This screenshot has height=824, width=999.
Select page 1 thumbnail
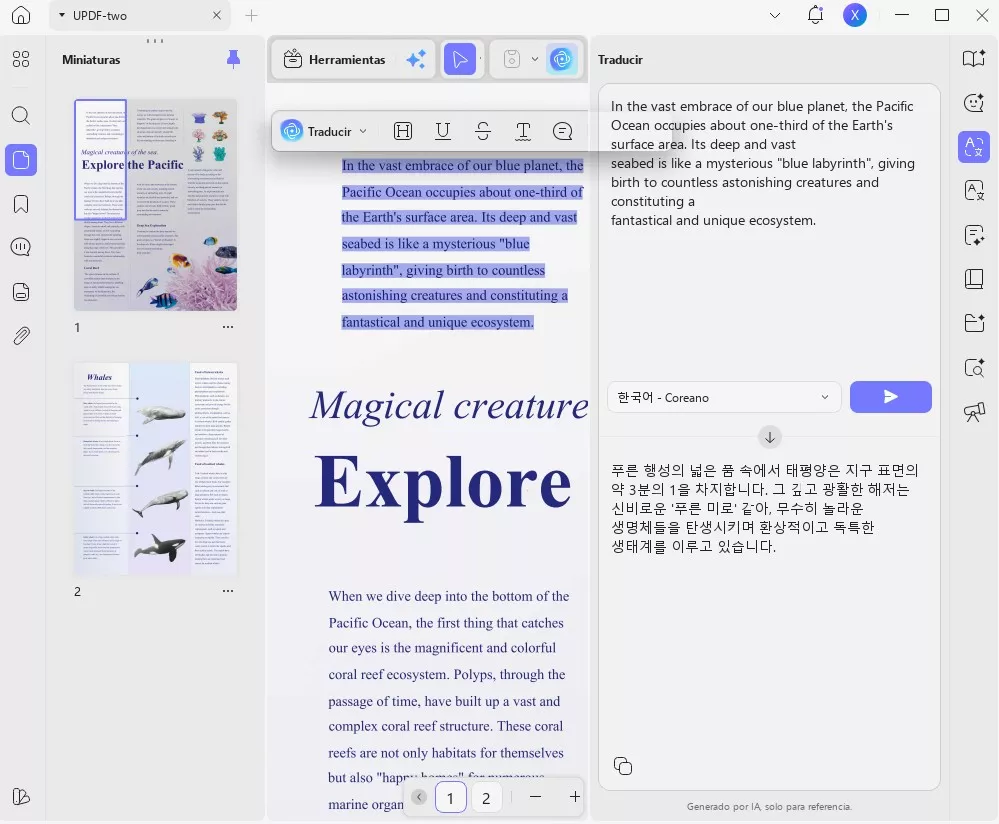155,205
